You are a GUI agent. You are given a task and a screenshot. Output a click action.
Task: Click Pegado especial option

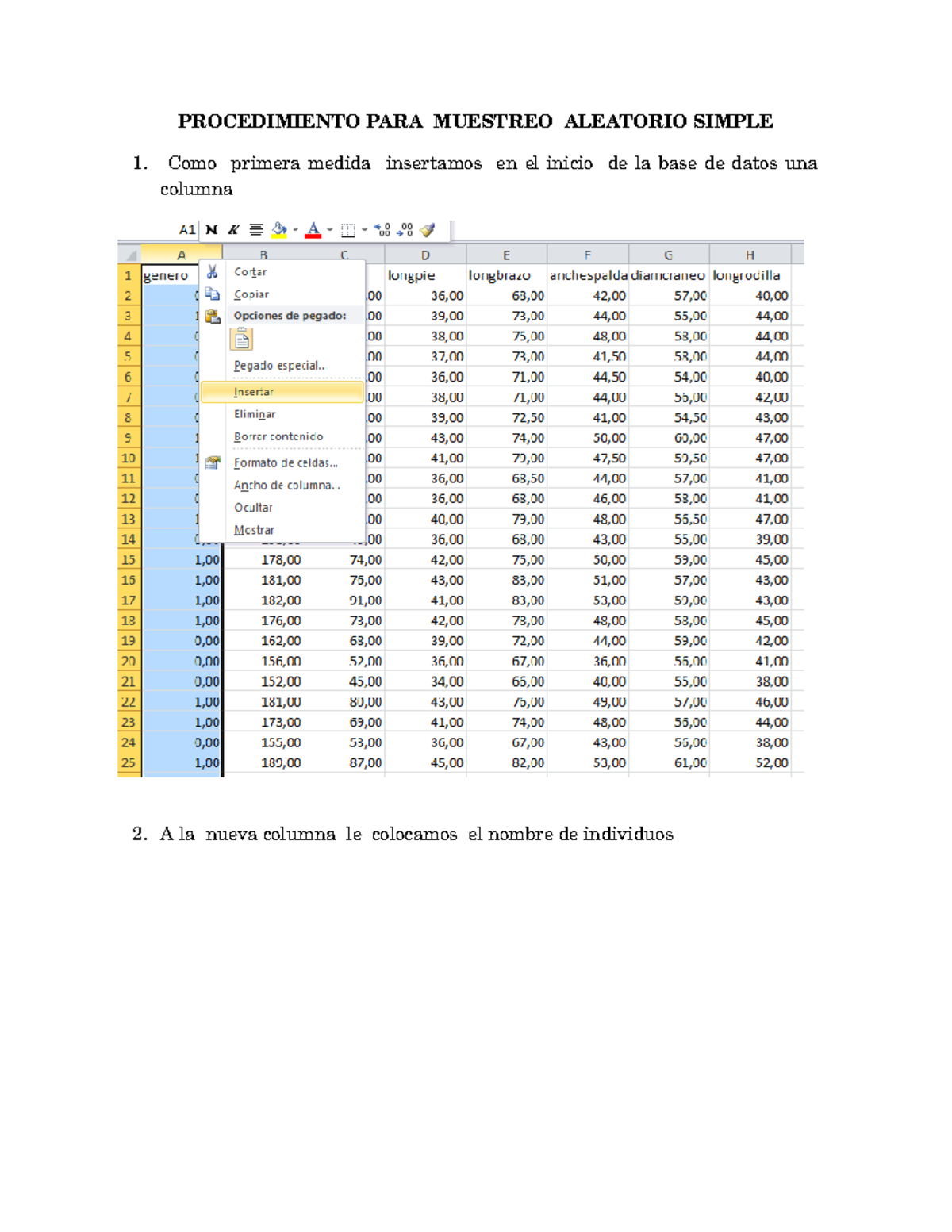[279, 366]
